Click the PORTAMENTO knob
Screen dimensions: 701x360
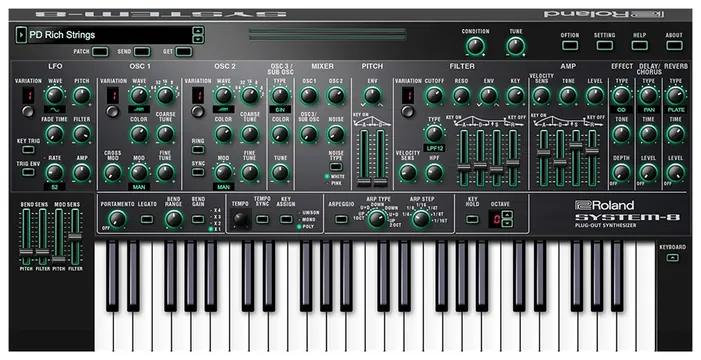[118, 219]
